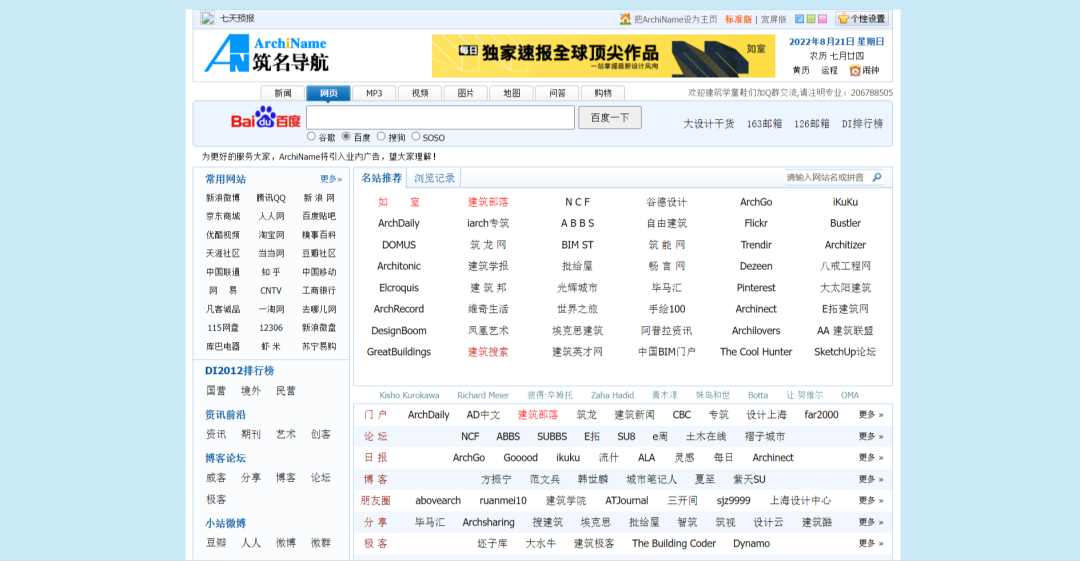Open the GreatBuildings site link
This screenshot has height=561, width=1080.
[x=398, y=351]
